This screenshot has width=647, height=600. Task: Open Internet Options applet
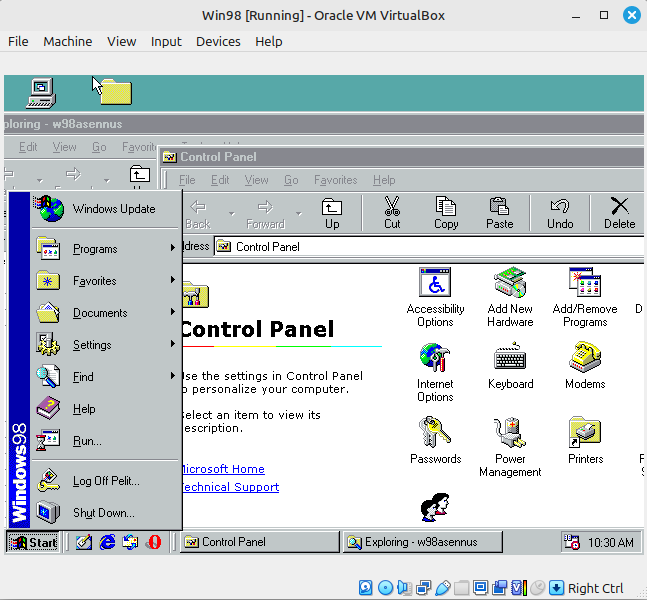point(435,372)
